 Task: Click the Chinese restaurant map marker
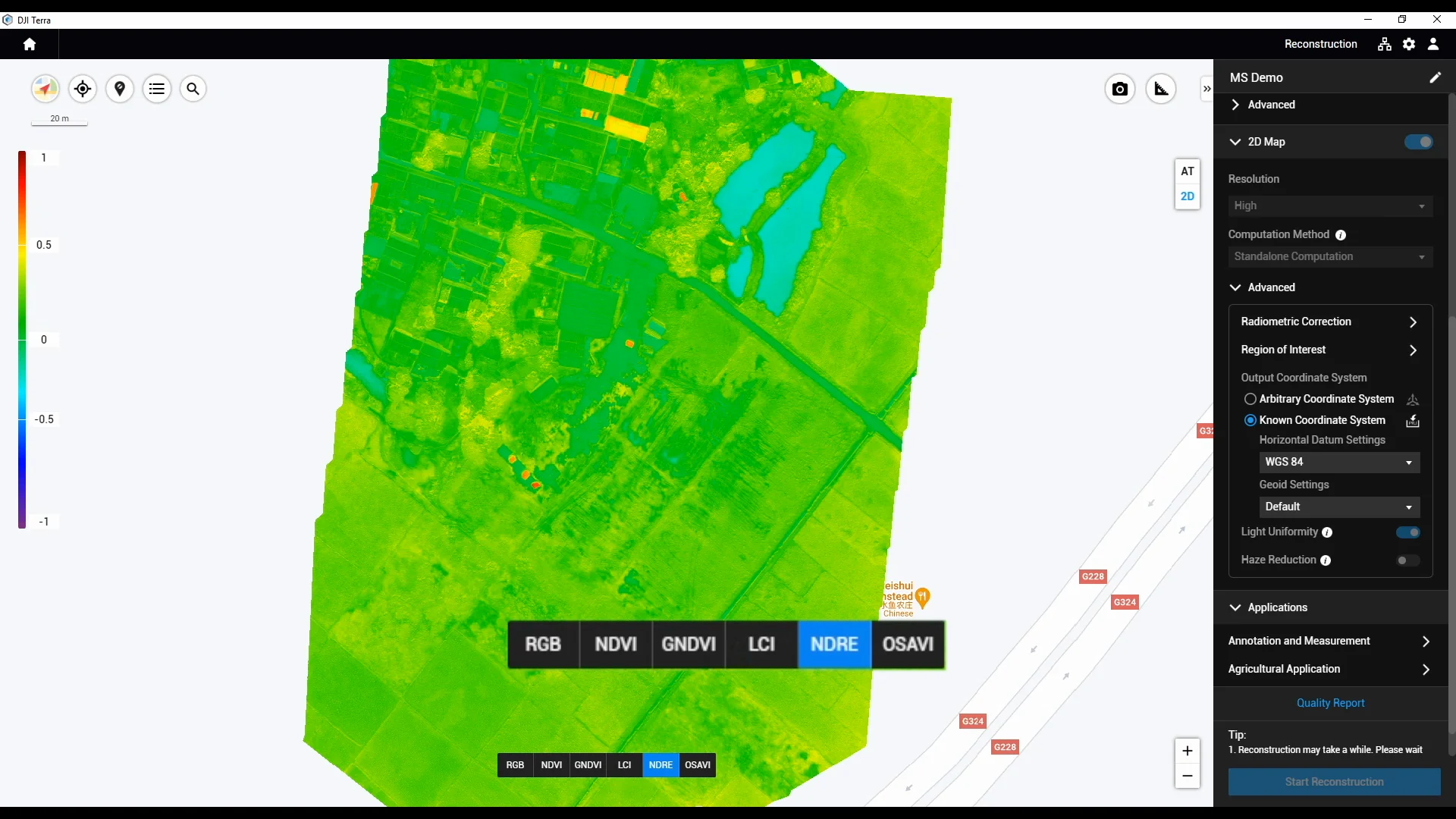[923, 598]
